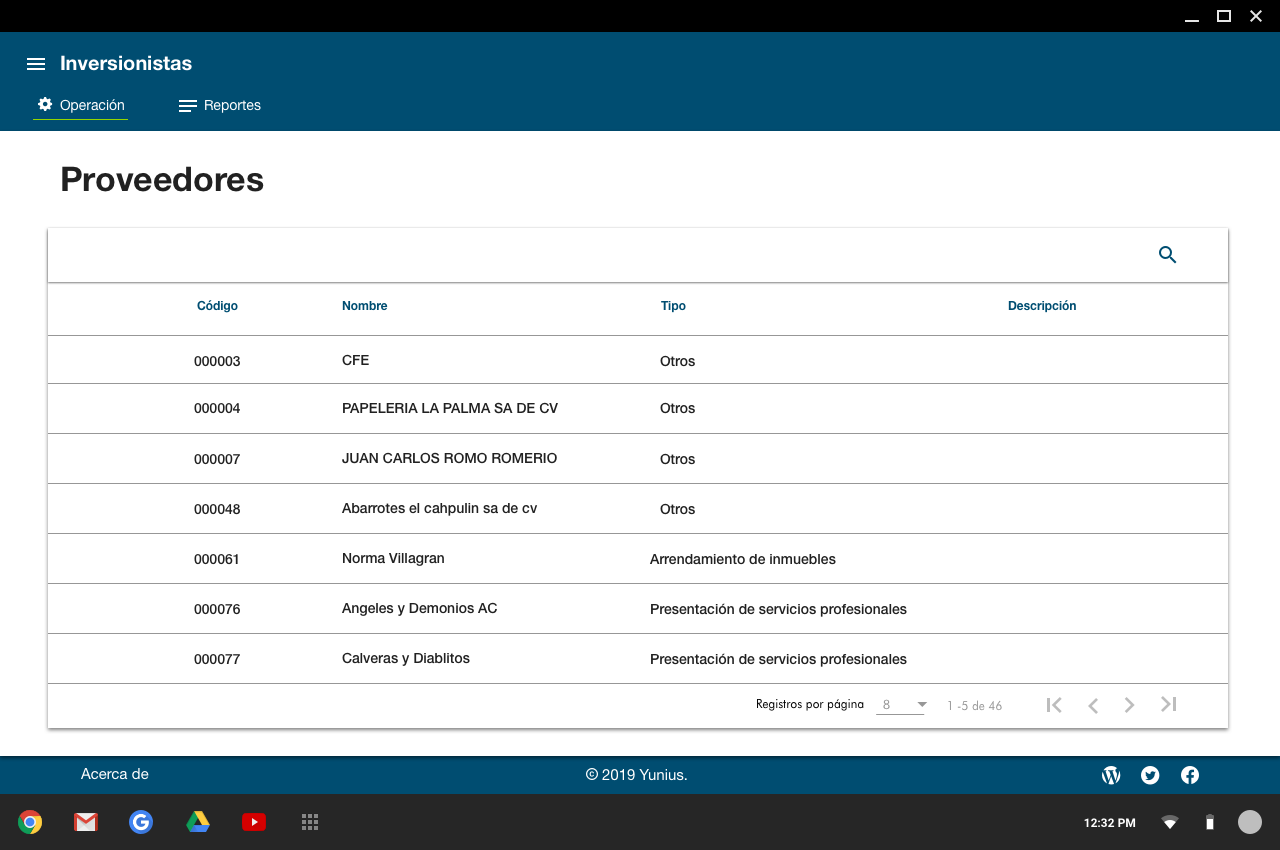Select the Norma Villagran provider row
The height and width of the screenshot is (850, 1280).
coord(393,558)
